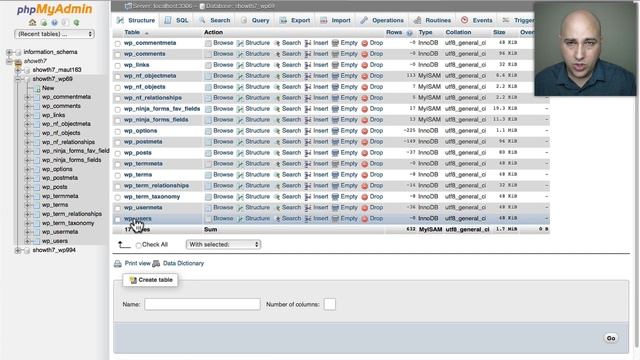This screenshot has width=640, height=360.
Task: Click the help icon beside Rows header
Action: pyautogui.click(x=409, y=33)
